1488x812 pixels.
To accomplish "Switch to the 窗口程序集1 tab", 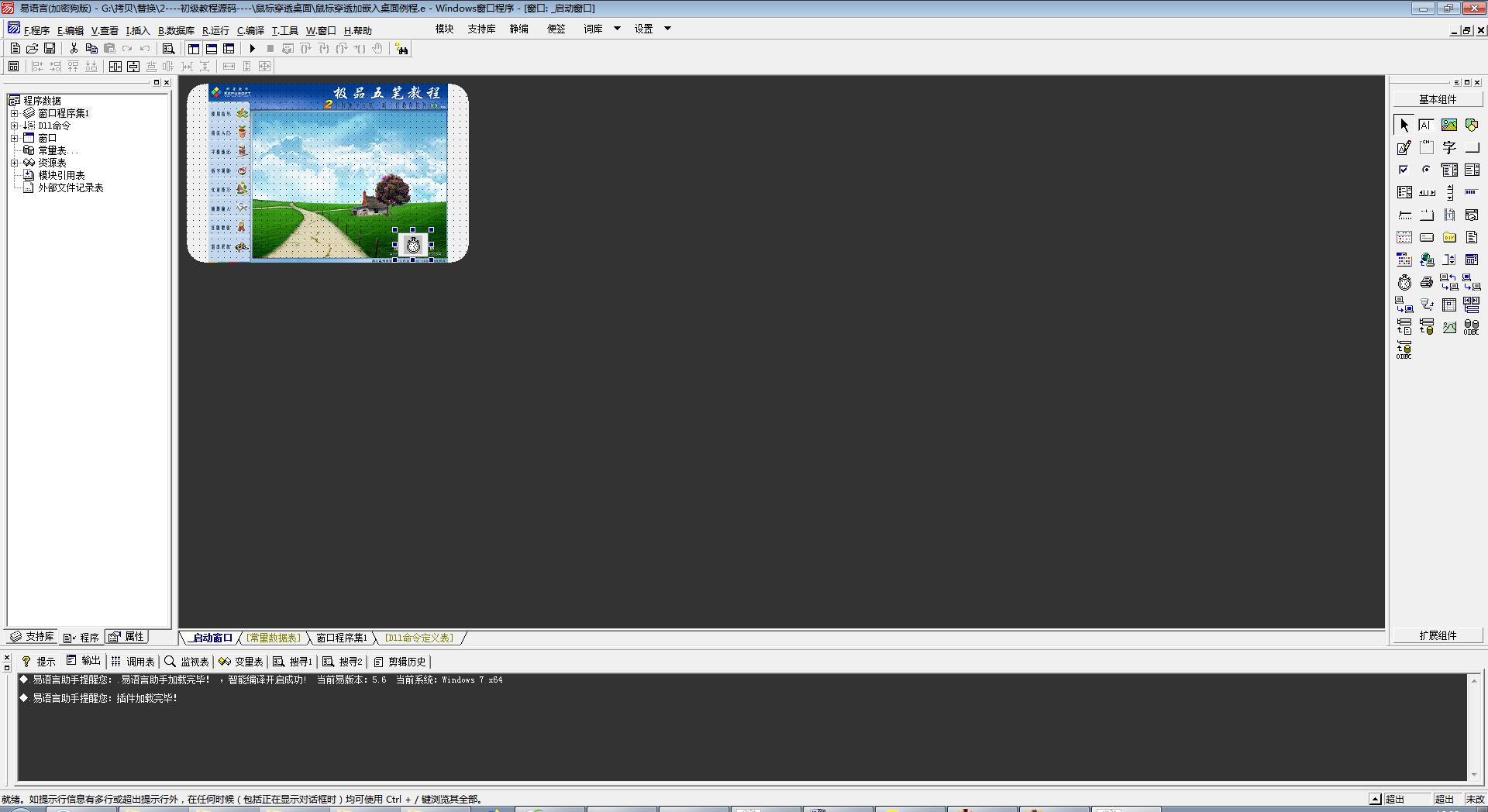I will coord(342,638).
